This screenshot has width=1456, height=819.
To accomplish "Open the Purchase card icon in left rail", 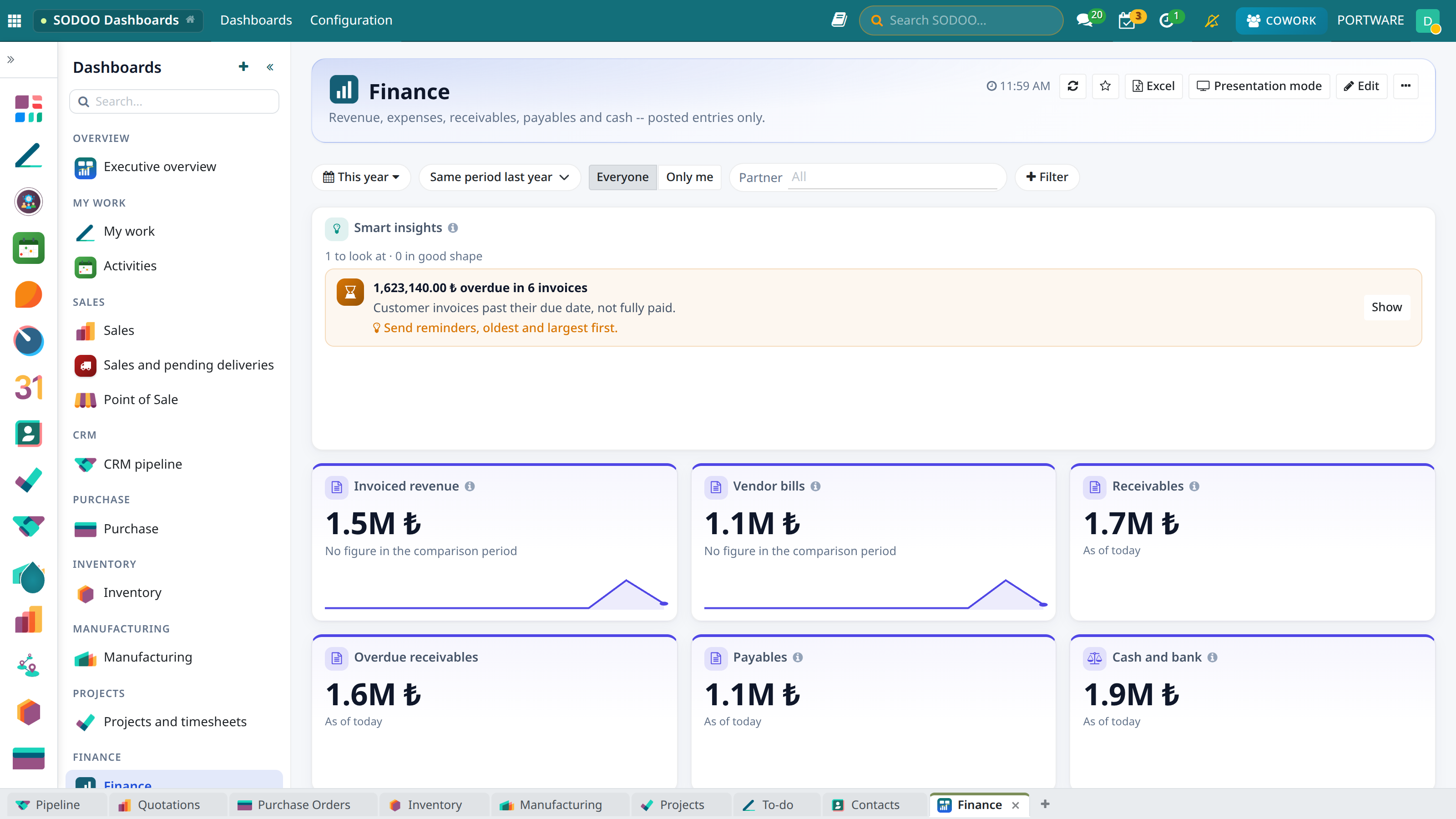I will [x=28, y=758].
